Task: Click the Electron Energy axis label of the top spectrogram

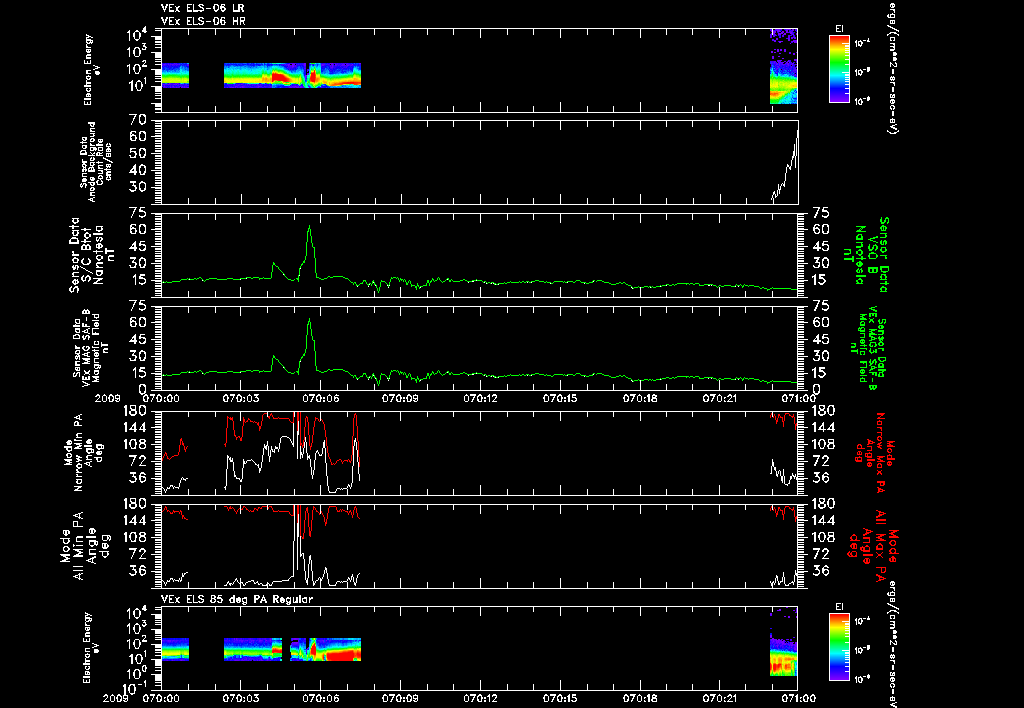Action: click(x=92, y=70)
